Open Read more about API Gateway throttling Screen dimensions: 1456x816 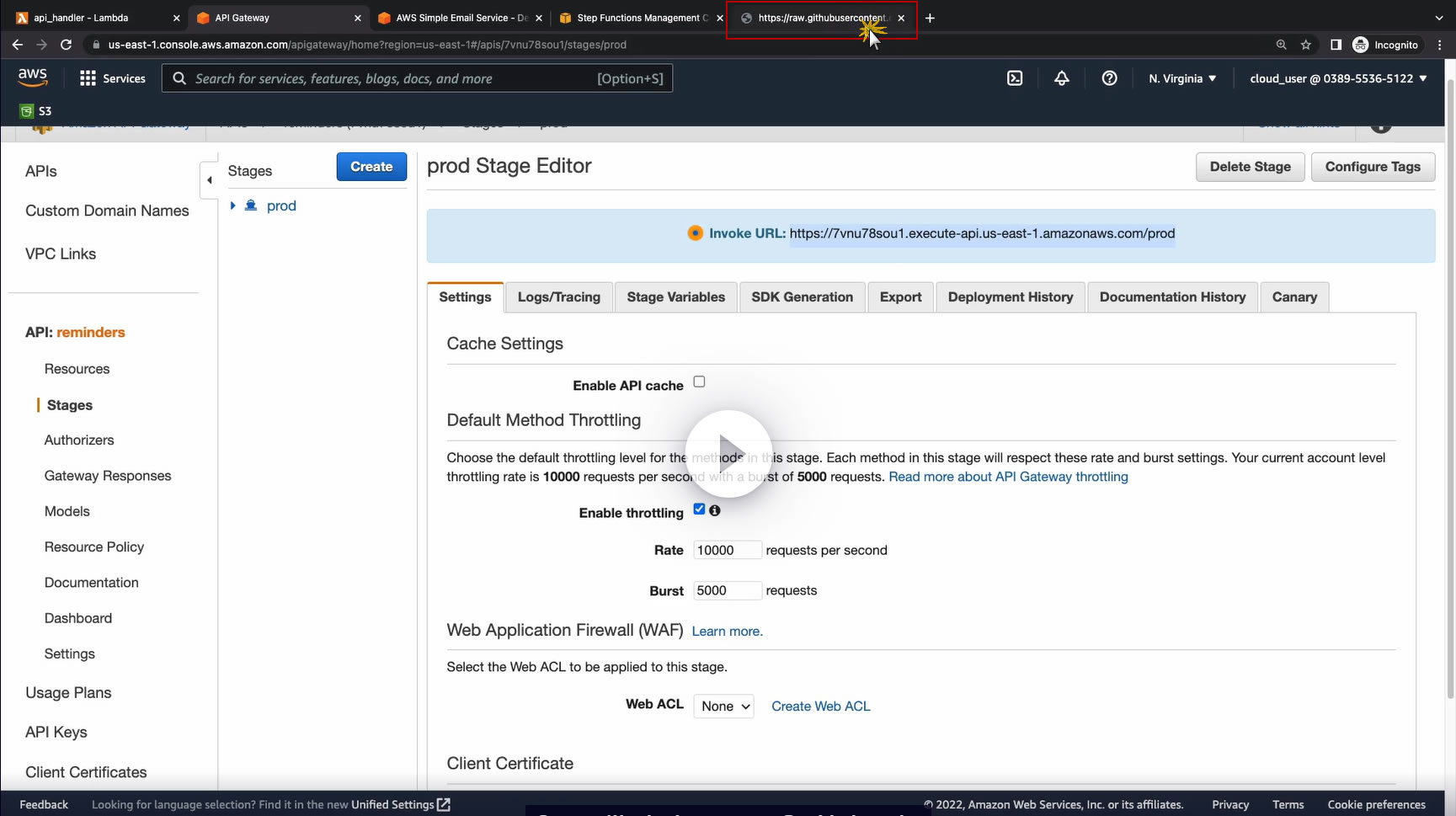1008,477
